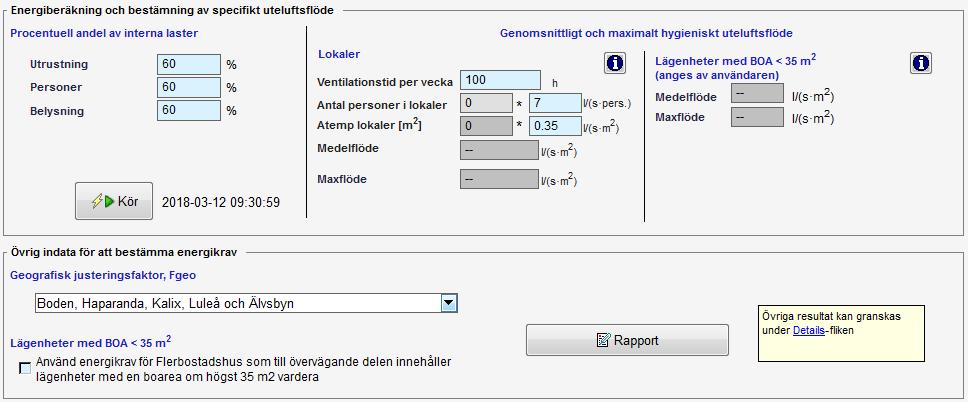This screenshot has width=968, height=402.
Task: Expand the Fgeo location dropdown arrow
Action: tap(449, 303)
